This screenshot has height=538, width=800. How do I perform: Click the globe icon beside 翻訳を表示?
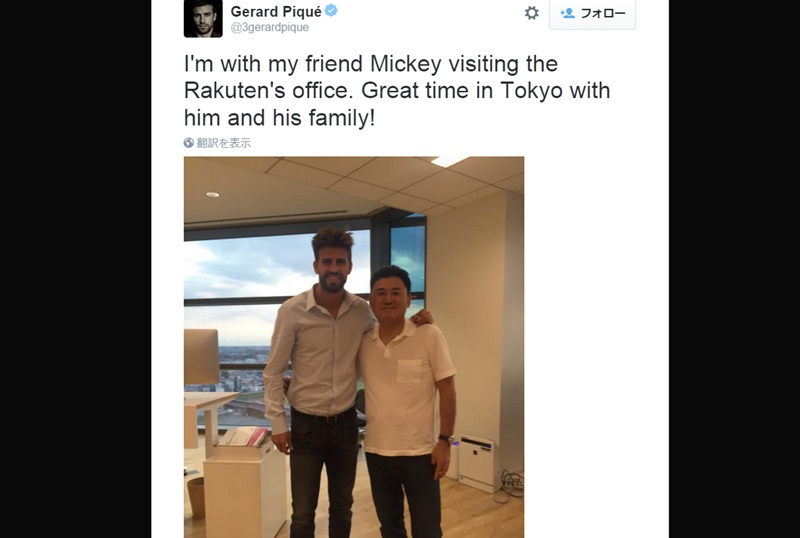click(189, 143)
